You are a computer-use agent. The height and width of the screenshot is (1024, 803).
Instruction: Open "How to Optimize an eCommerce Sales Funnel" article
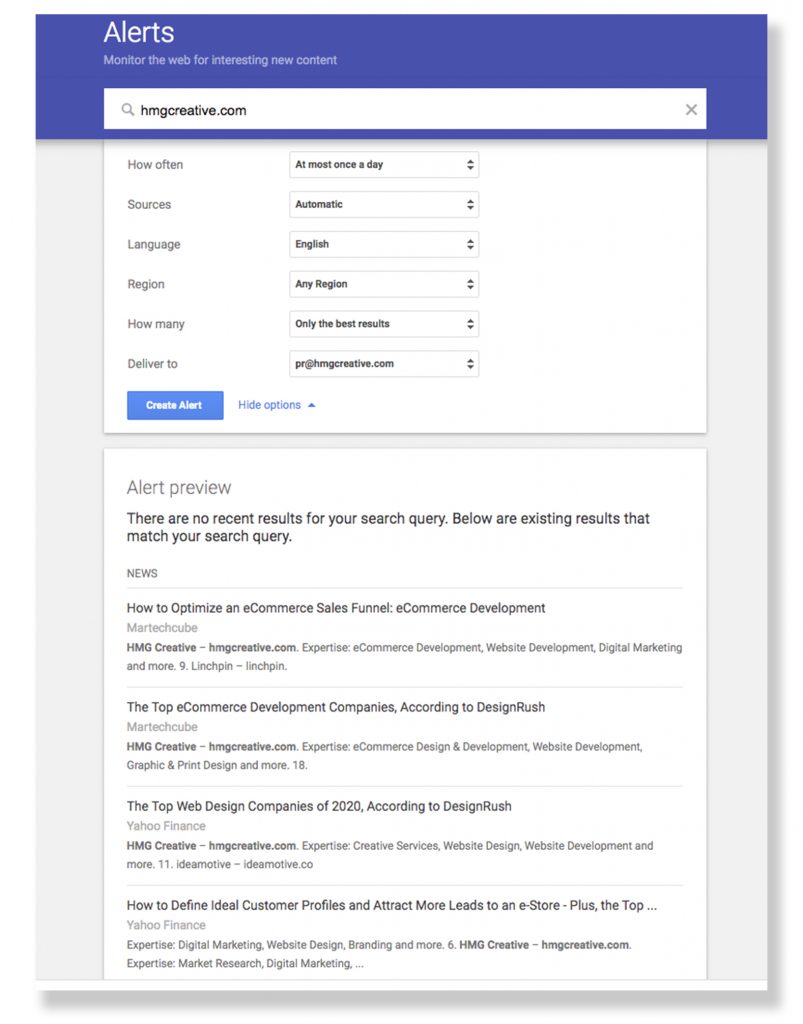click(336, 608)
